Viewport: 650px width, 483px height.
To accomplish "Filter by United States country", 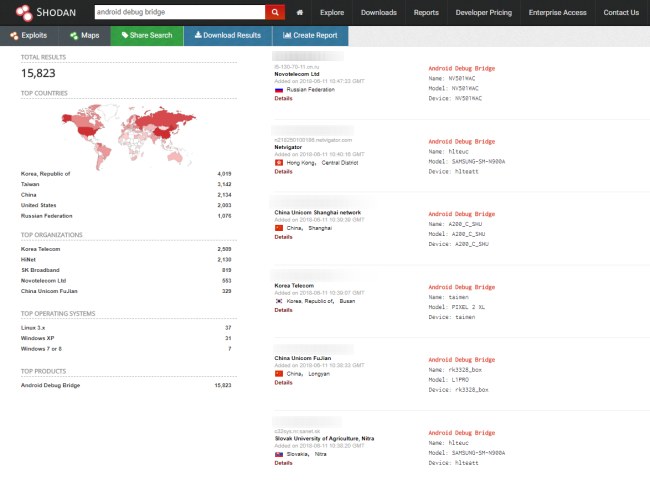I will coord(39,205).
